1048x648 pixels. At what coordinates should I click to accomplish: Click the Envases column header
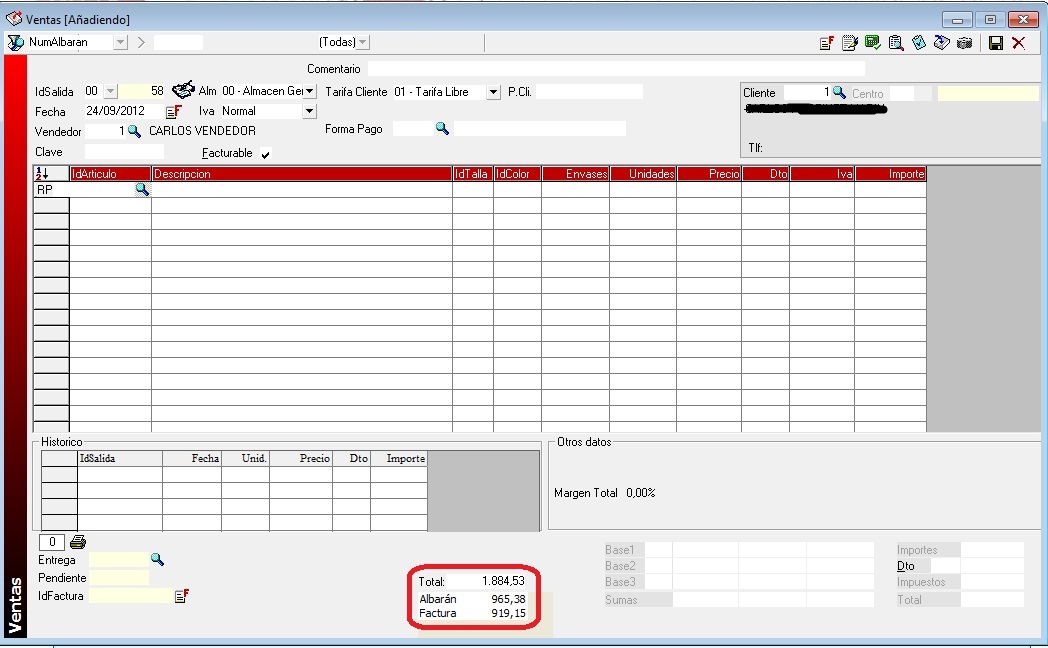[x=575, y=174]
